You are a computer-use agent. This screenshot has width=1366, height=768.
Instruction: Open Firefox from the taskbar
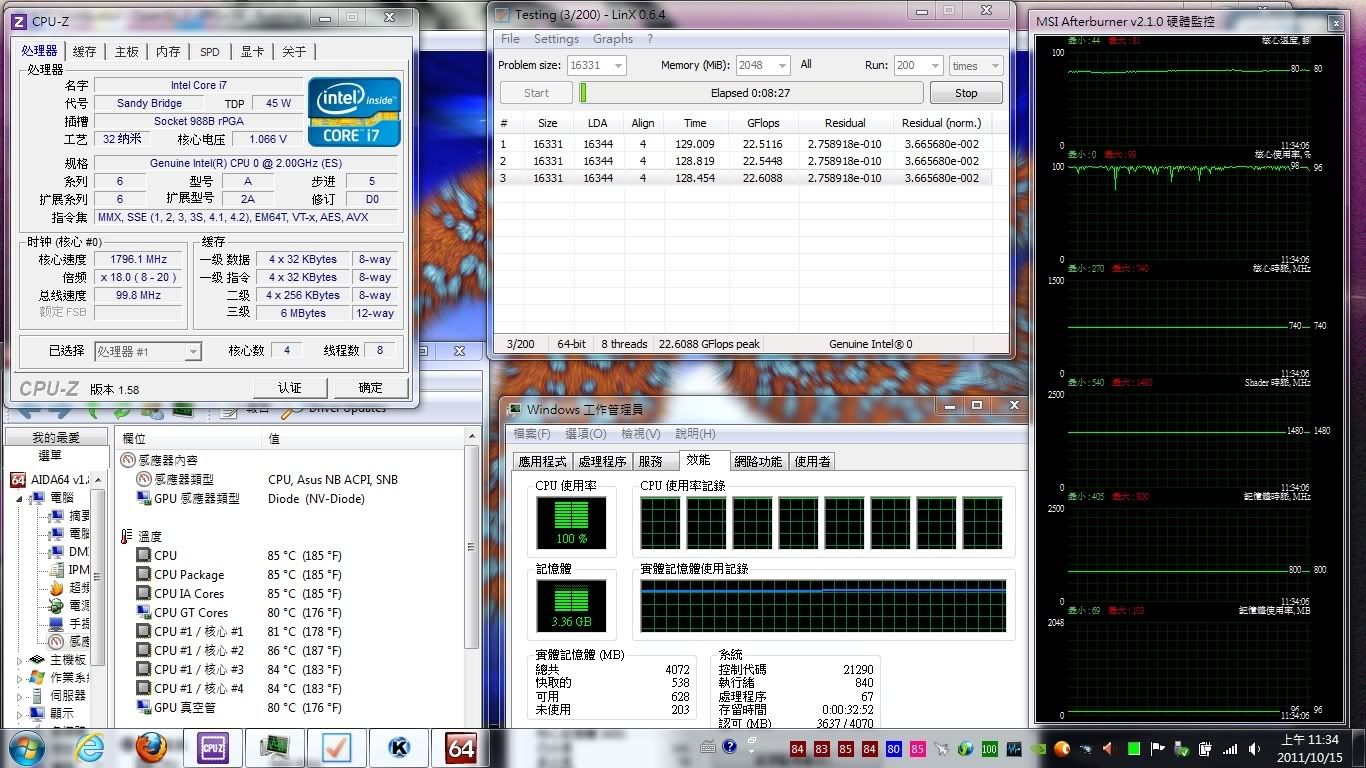click(x=151, y=747)
